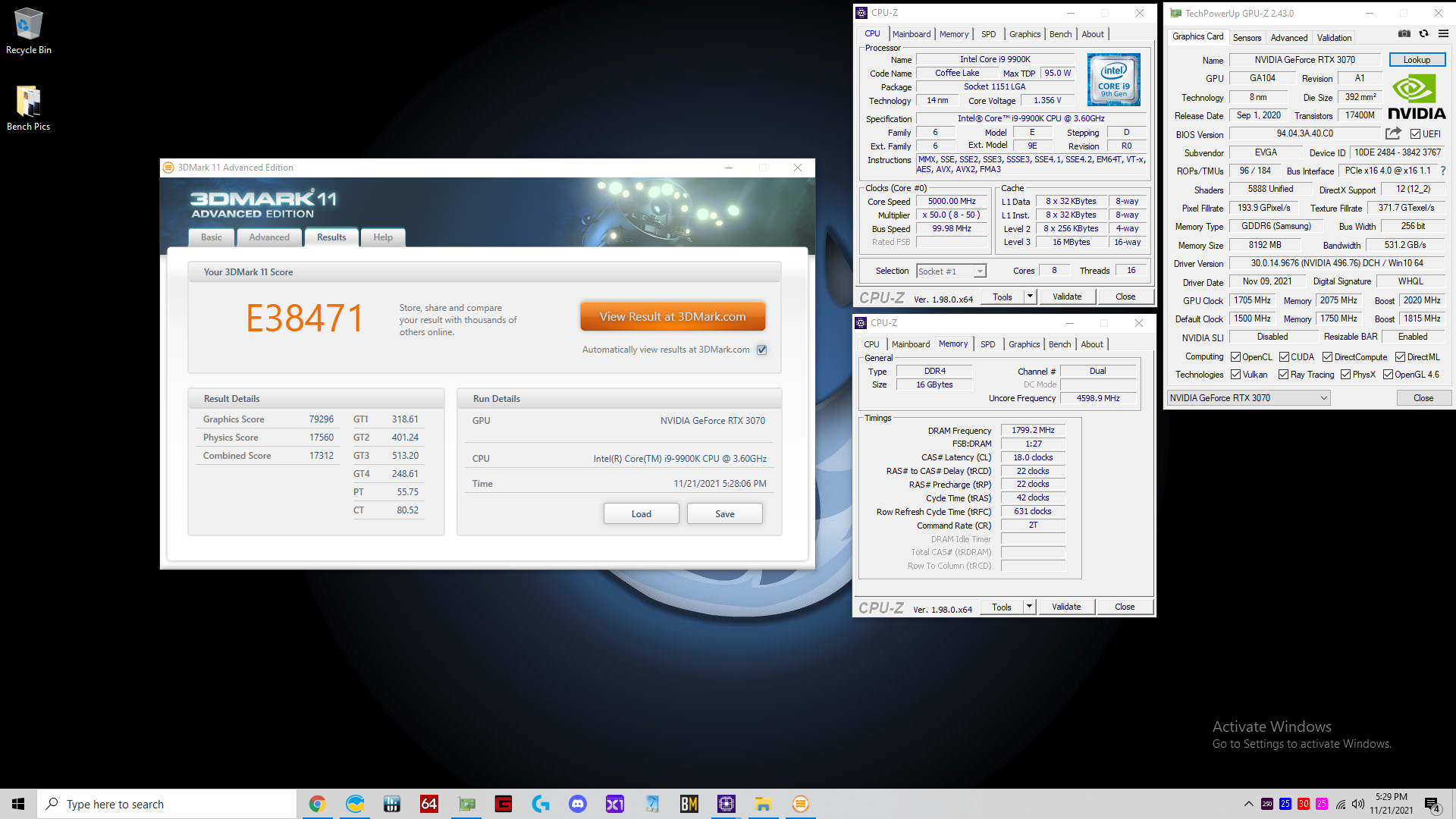Click the taskbar clock showing 5:29 PM
Viewport: 1456px width, 819px height.
(1391, 804)
